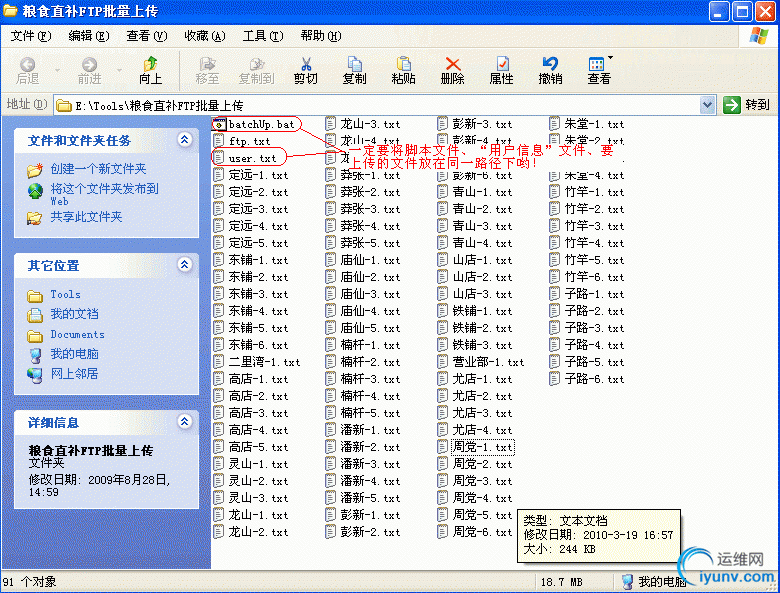Open the 文件(F) menu
Viewport: 780px width, 593px height.
[x=31, y=36]
